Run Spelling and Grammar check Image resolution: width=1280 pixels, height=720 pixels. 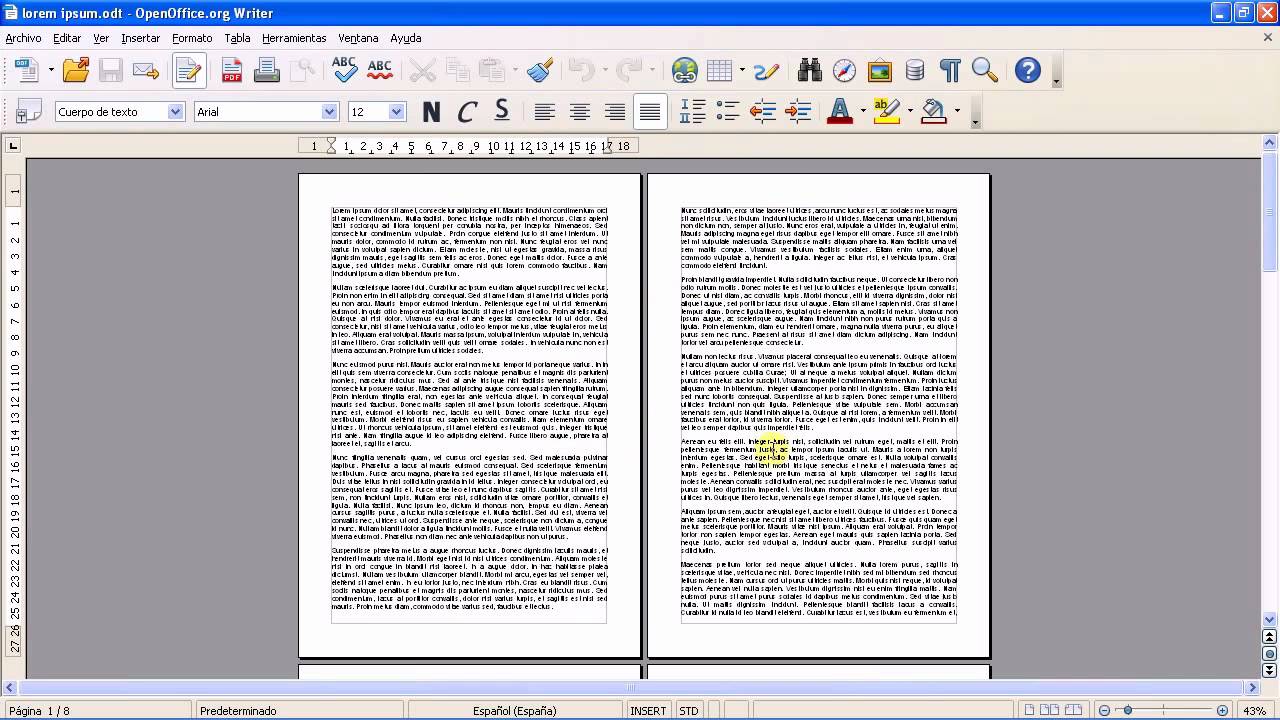[x=344, y=70]
